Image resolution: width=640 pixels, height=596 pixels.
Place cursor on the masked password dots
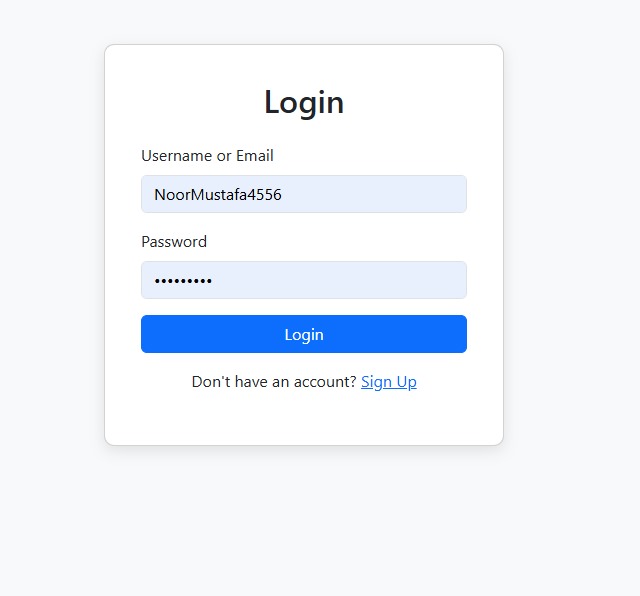183,281
